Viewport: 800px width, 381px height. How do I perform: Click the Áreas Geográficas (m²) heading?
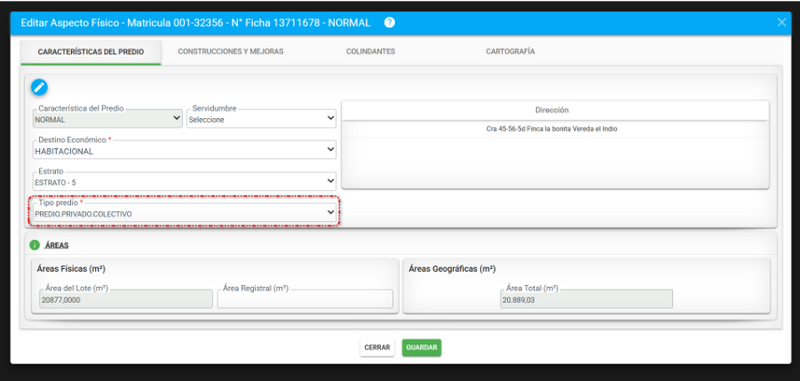(x=452, y=268)
